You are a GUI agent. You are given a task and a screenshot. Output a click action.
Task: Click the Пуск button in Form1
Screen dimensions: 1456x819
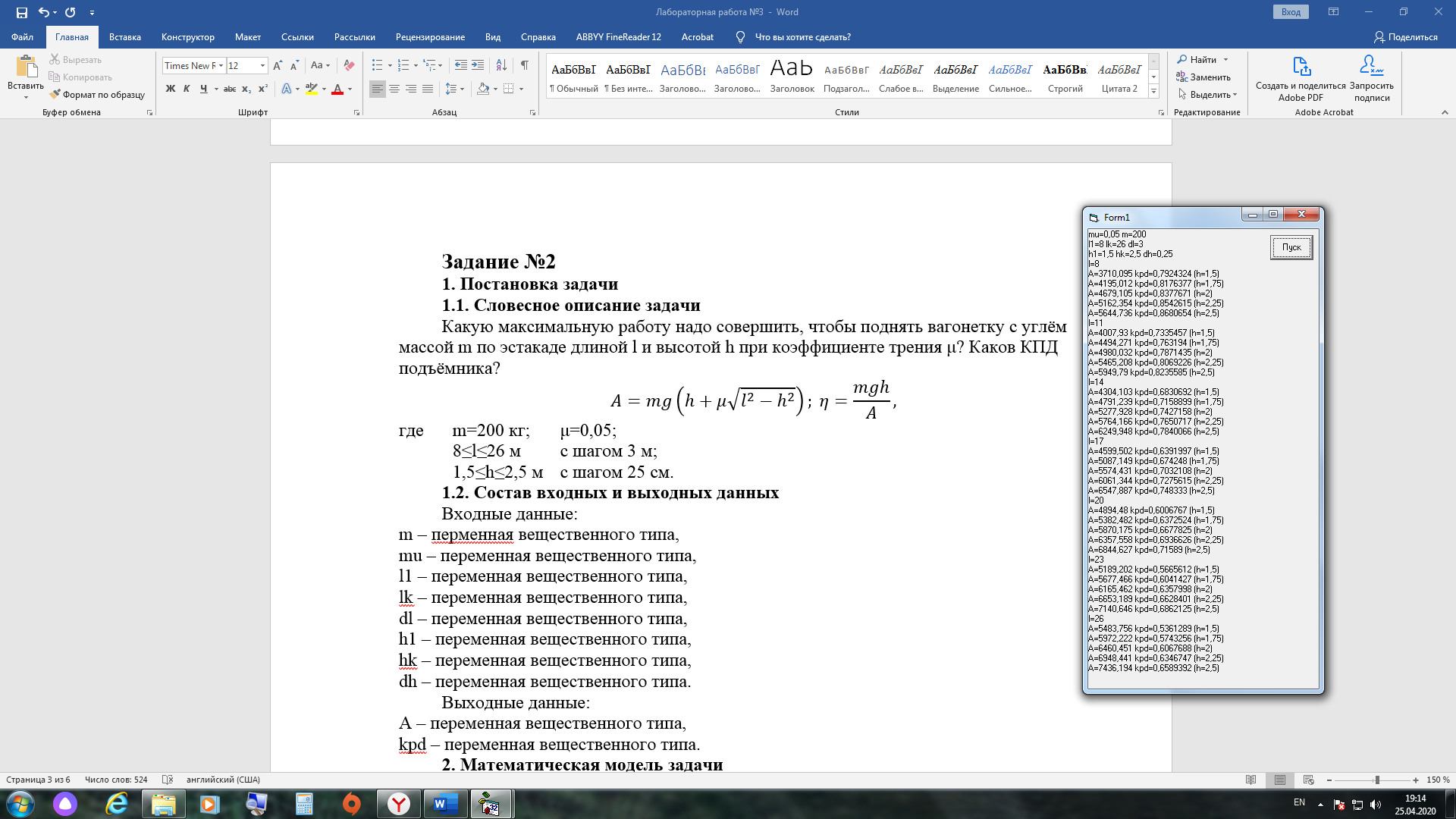coord(1291,247)
